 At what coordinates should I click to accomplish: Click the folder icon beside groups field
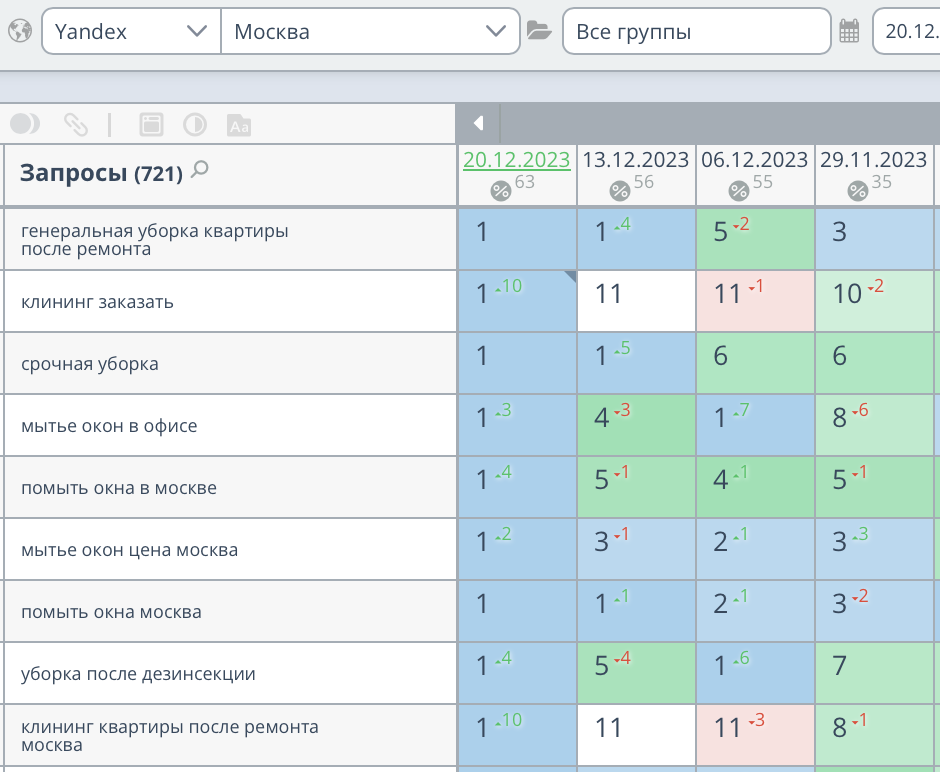[x=539, y=31]
